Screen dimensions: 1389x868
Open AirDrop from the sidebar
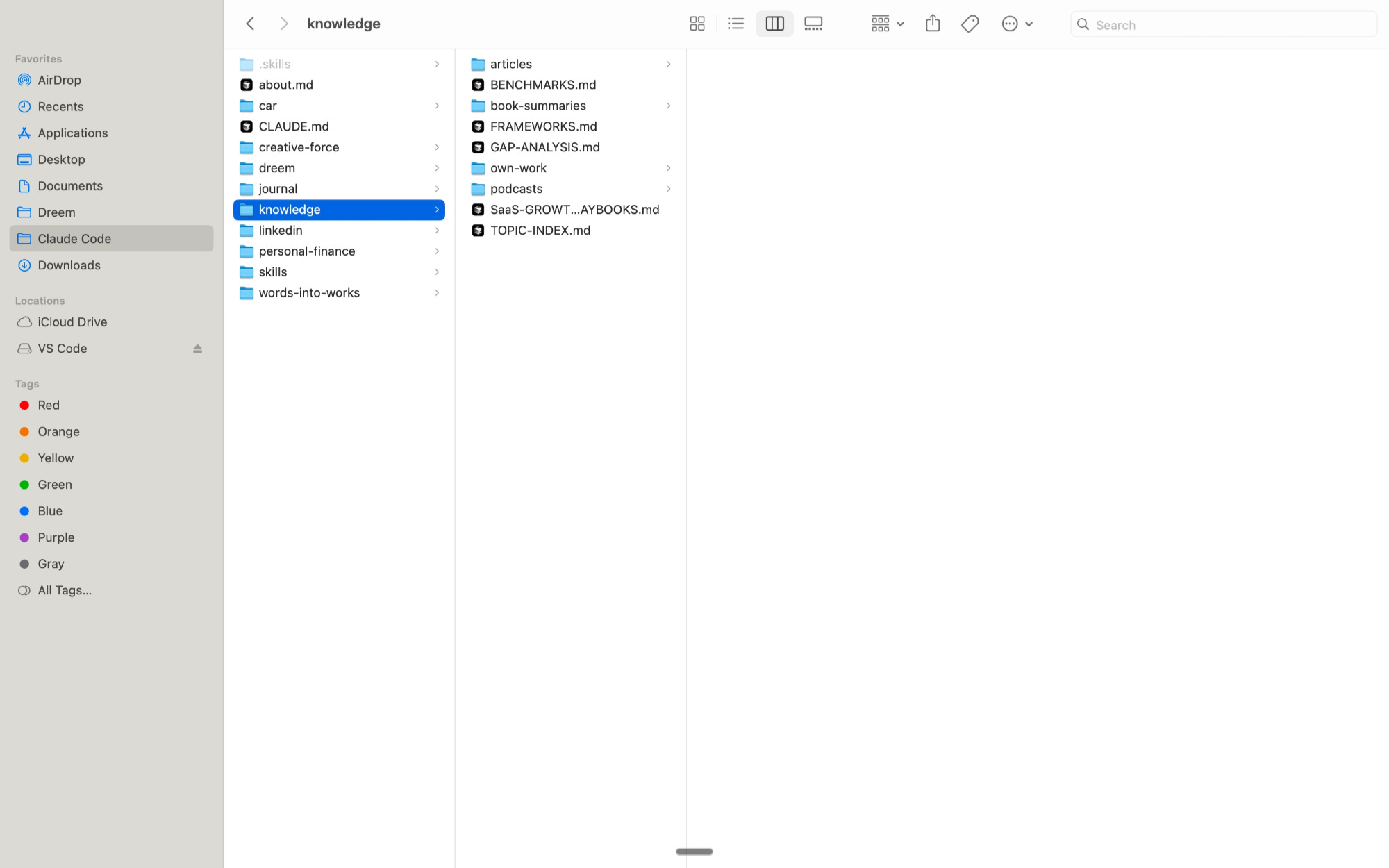coord(59,80)
